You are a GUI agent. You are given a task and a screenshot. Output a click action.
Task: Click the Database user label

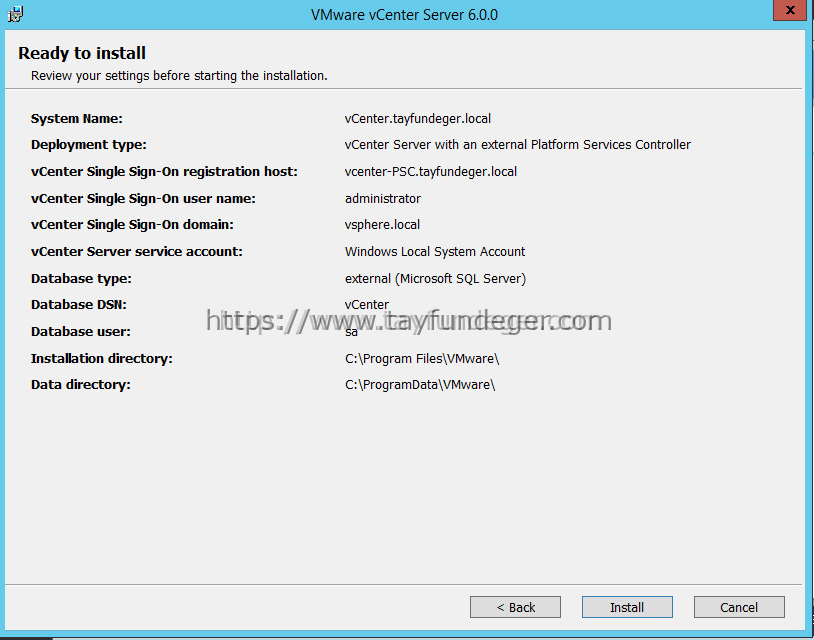pyautogui.click(x=80, y=332)
